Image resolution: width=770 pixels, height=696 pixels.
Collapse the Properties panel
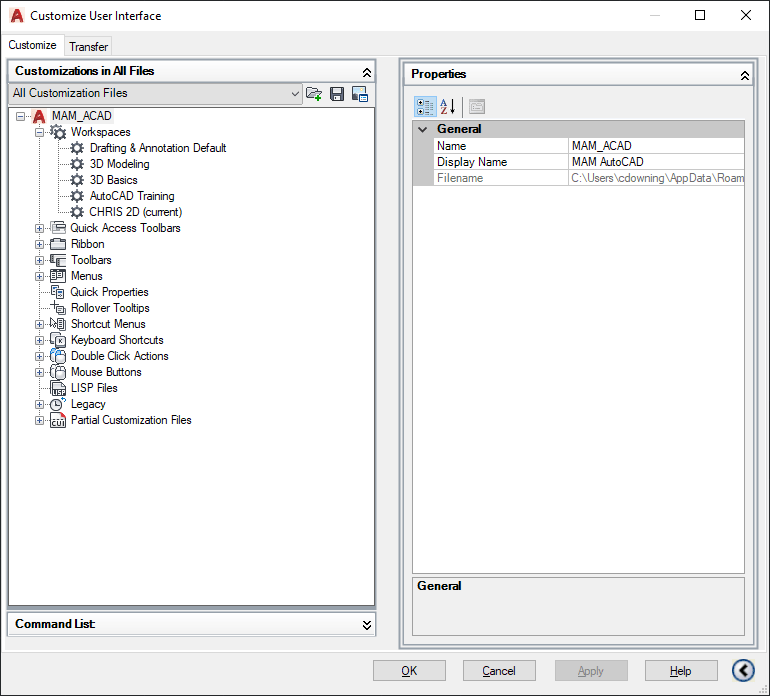(744, 75)
